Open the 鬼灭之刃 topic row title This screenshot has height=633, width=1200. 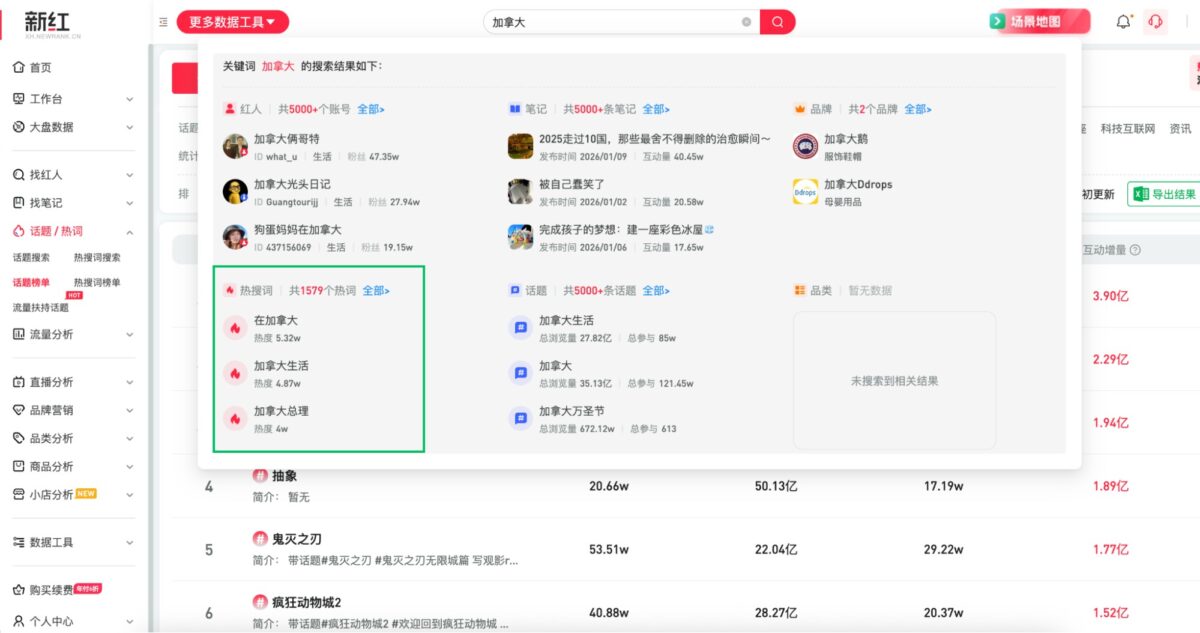297,539
